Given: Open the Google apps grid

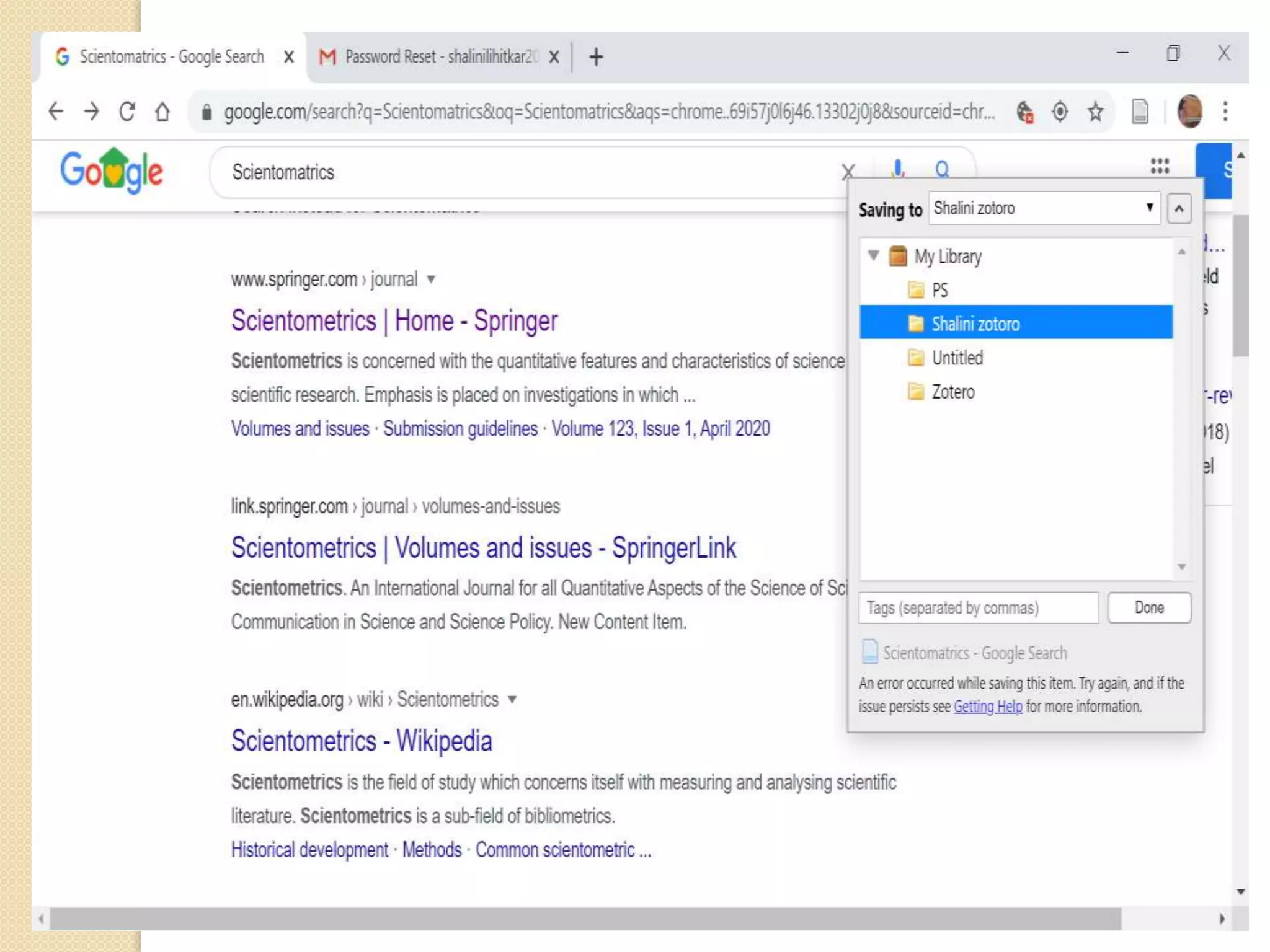Looking at the screenshot, I should click(1160, 166).
